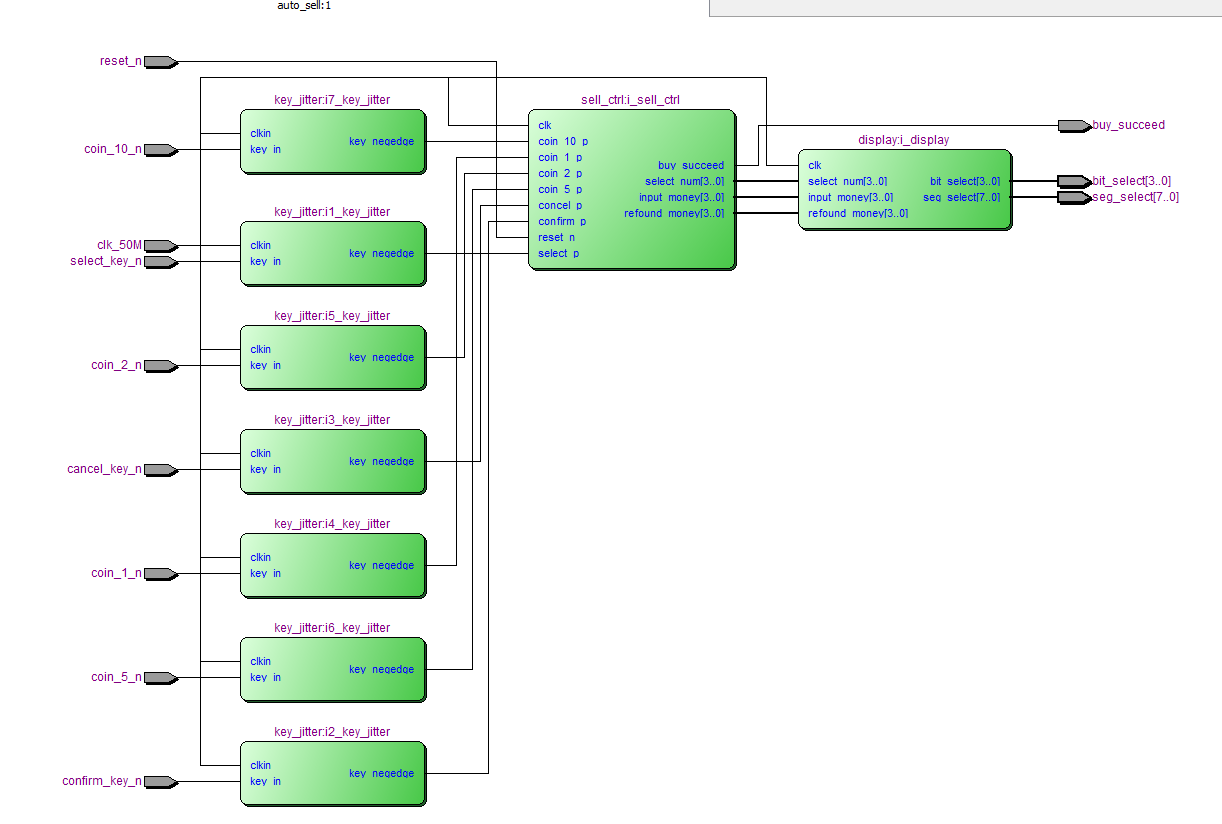Click the key_jitter:i5_key_jitter block
Viewport: 1222px width, 824px height.
tap(333, 358)
